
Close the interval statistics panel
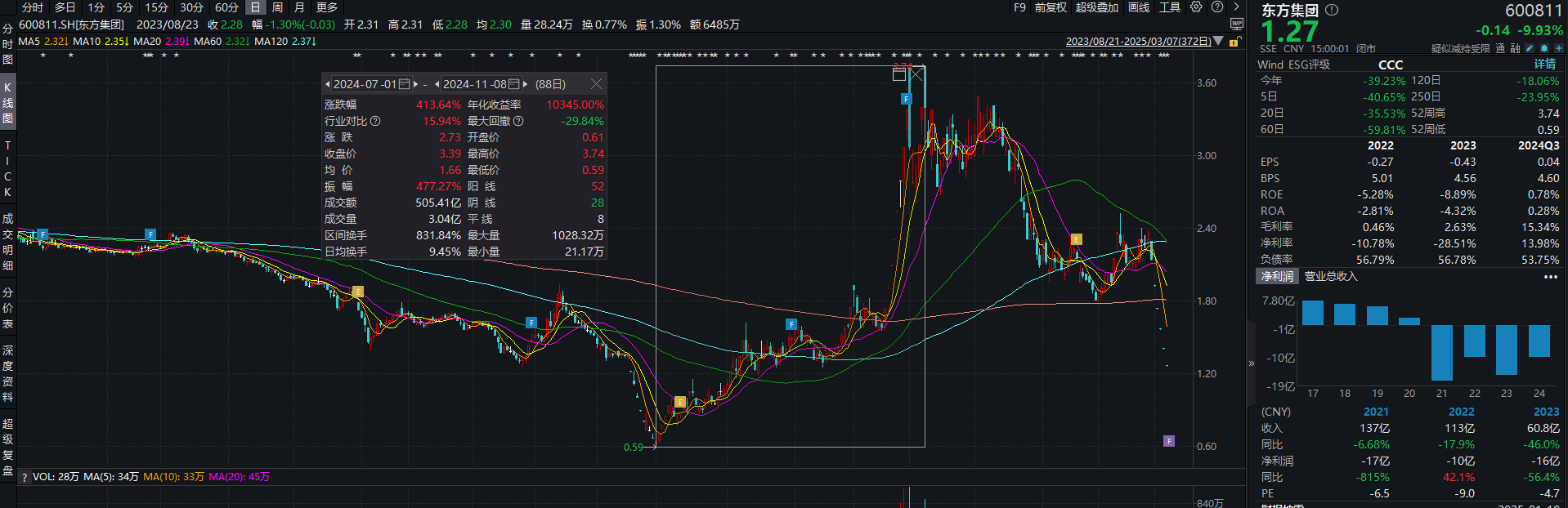point(596,84)
